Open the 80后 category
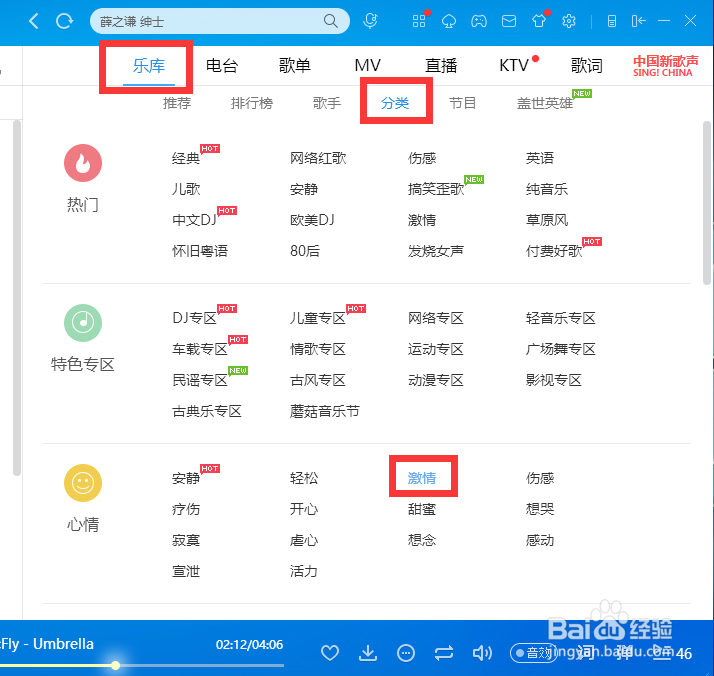 pyautogui.click(x=305, y=251)
